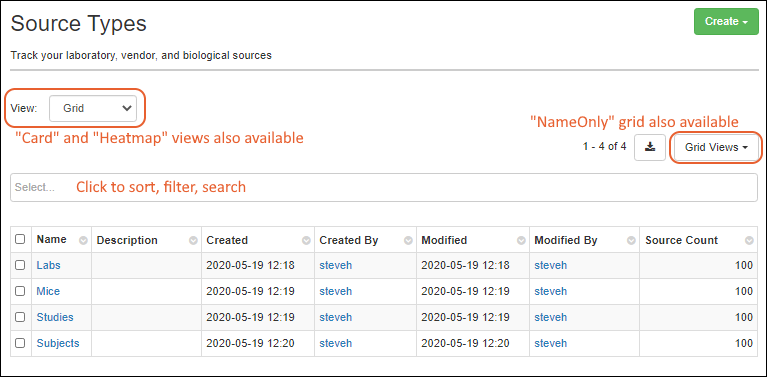Viewport: 767px width, 377px height.
Task: Expand the Grid Views dropdown
Action: [x=716, y=147]
